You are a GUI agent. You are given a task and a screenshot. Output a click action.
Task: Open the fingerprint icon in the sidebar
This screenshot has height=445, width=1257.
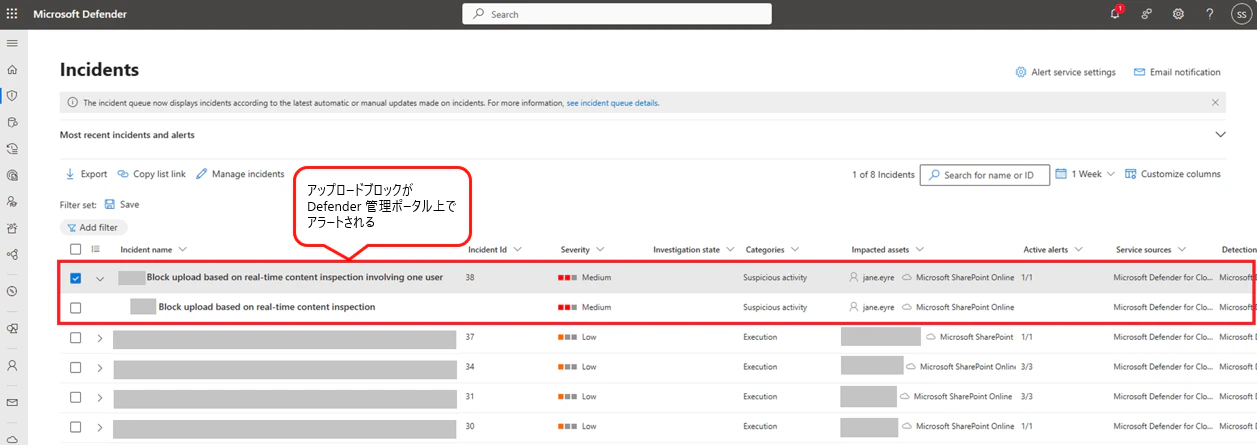(12, 175)
